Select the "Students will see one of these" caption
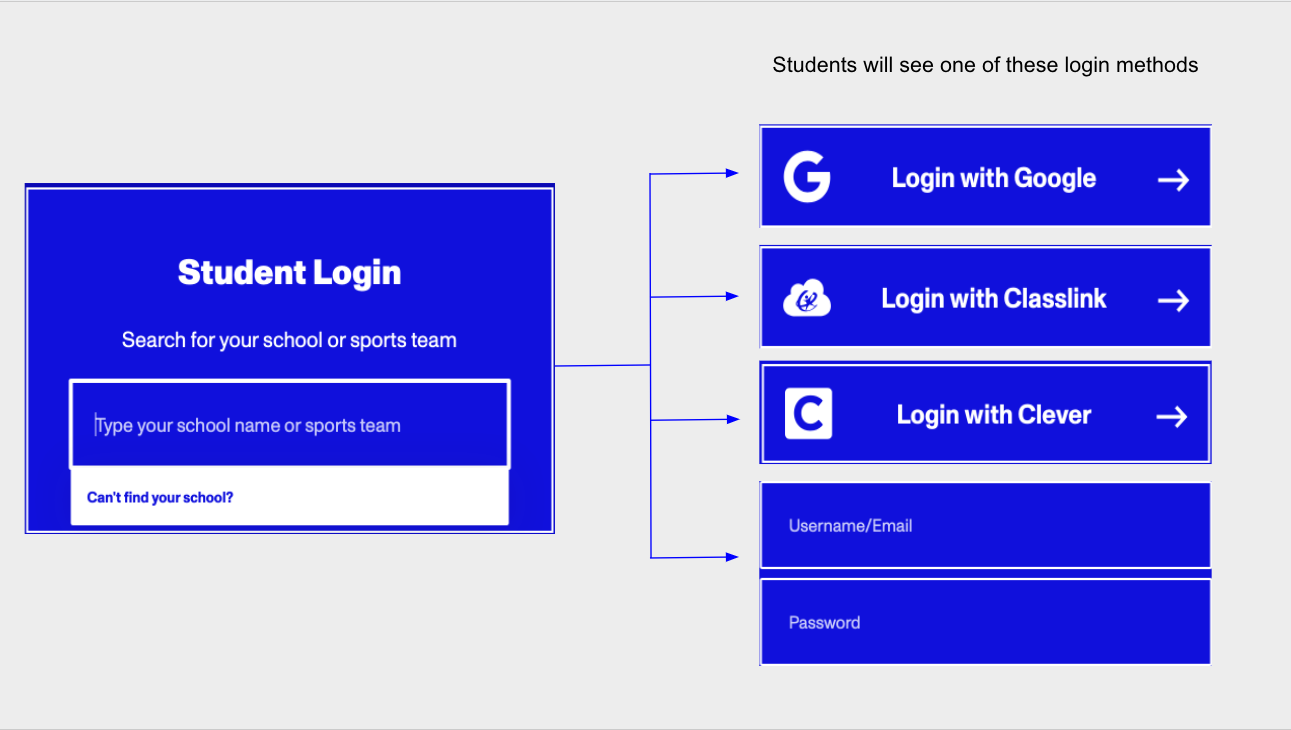The image size is (1291, 730). (985, 65)
